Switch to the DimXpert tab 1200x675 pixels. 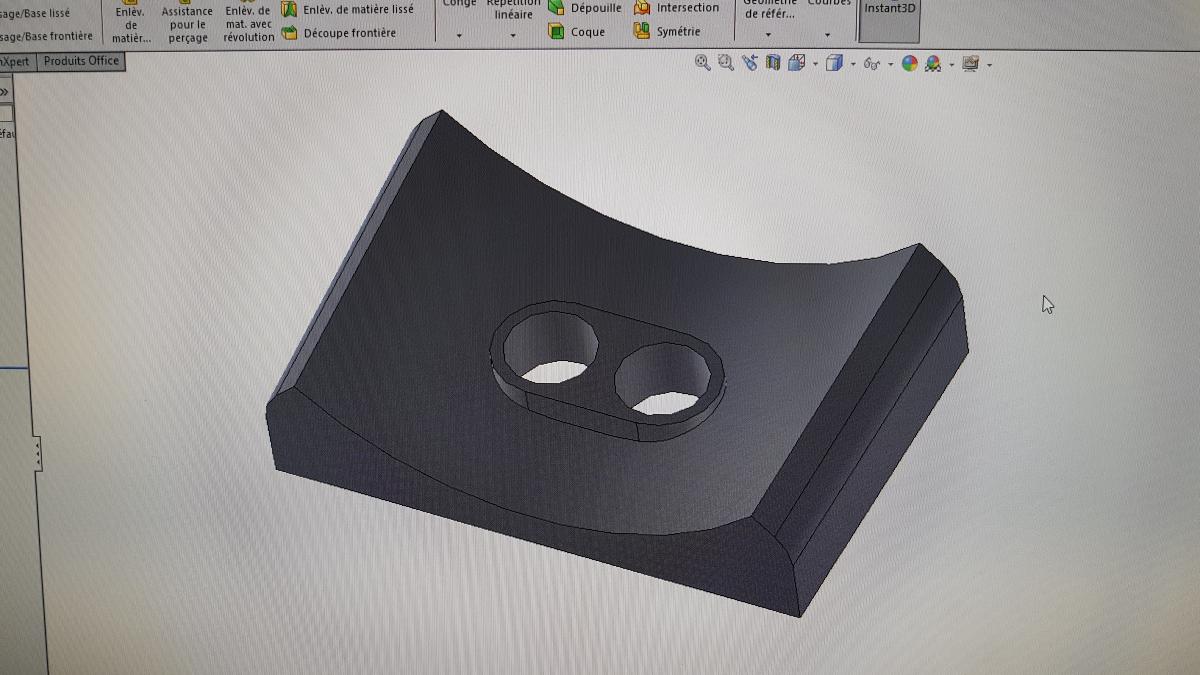pyautogui.click(x=17, y=62)
